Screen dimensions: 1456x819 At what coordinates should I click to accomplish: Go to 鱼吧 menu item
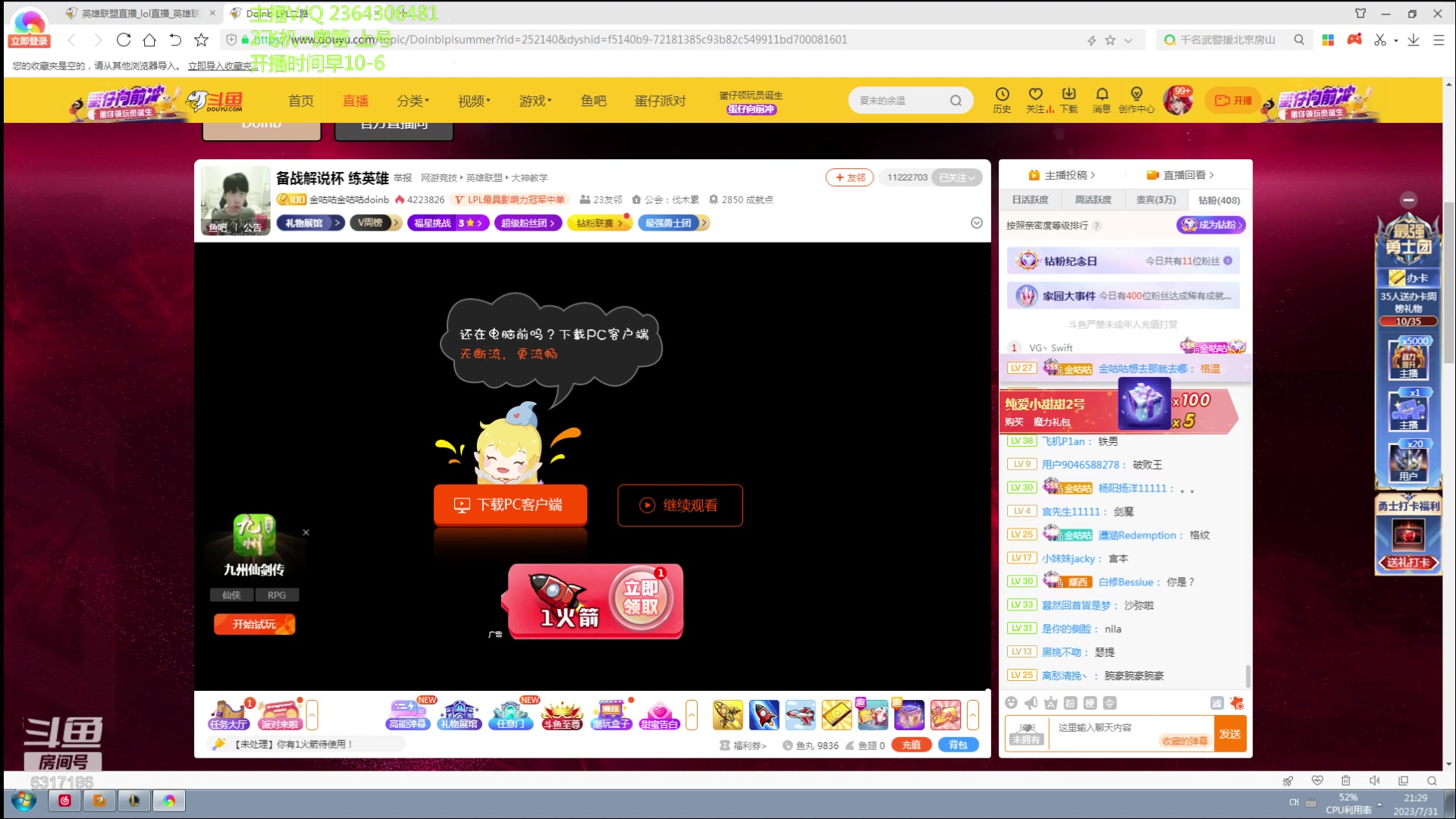coord(593,101)
